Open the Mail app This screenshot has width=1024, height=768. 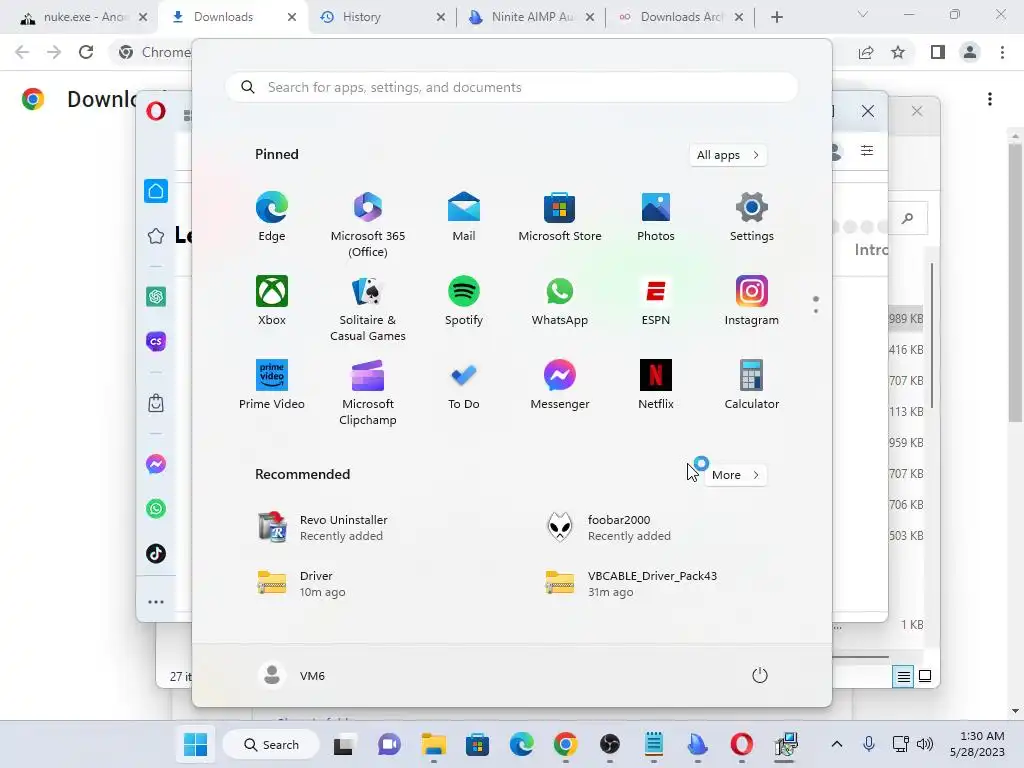pyautogui.click(x=464, y=217)
